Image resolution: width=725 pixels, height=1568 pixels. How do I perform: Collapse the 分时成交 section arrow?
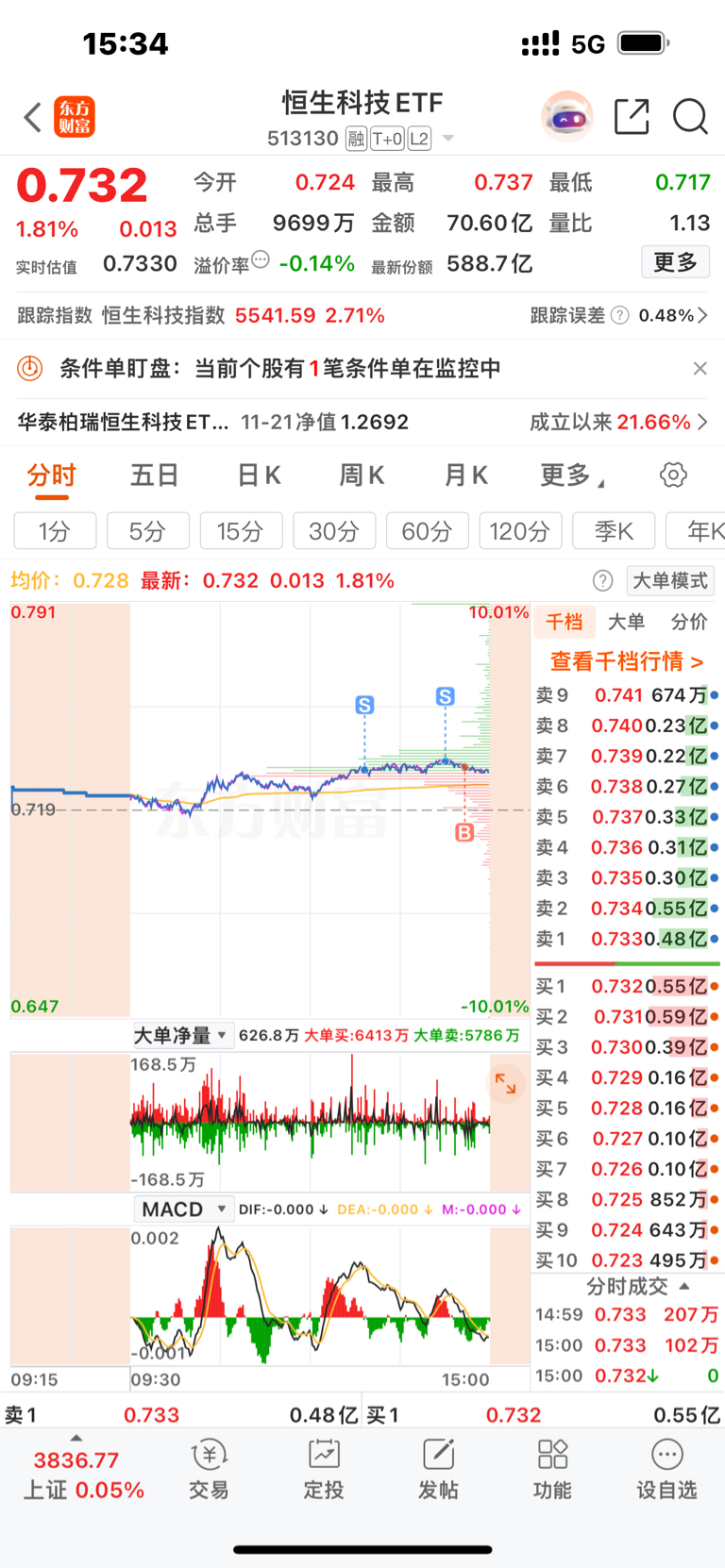[x=684, y=1286]
